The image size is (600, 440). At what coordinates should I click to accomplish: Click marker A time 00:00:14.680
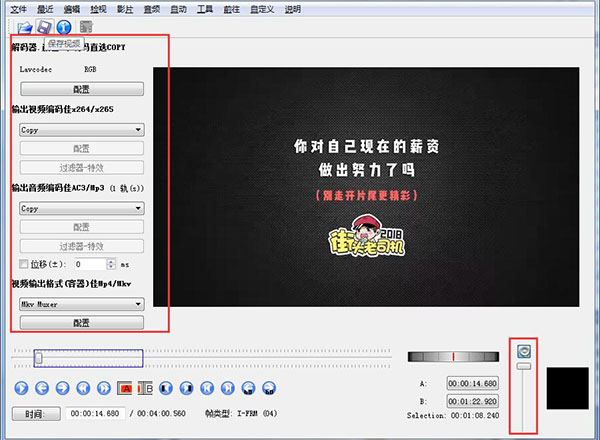click(473, 383)
